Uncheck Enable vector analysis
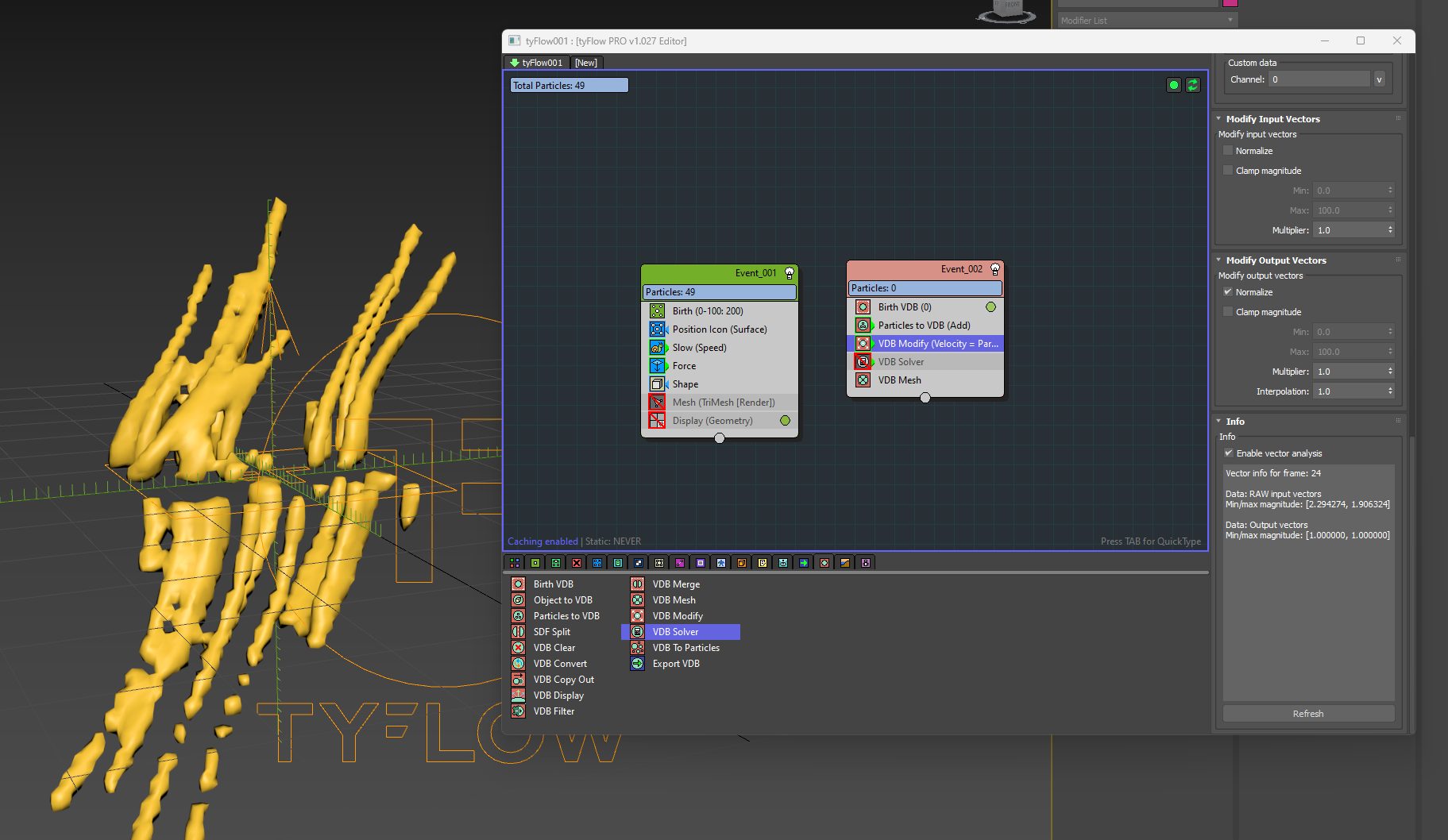 pos(1229,453)
